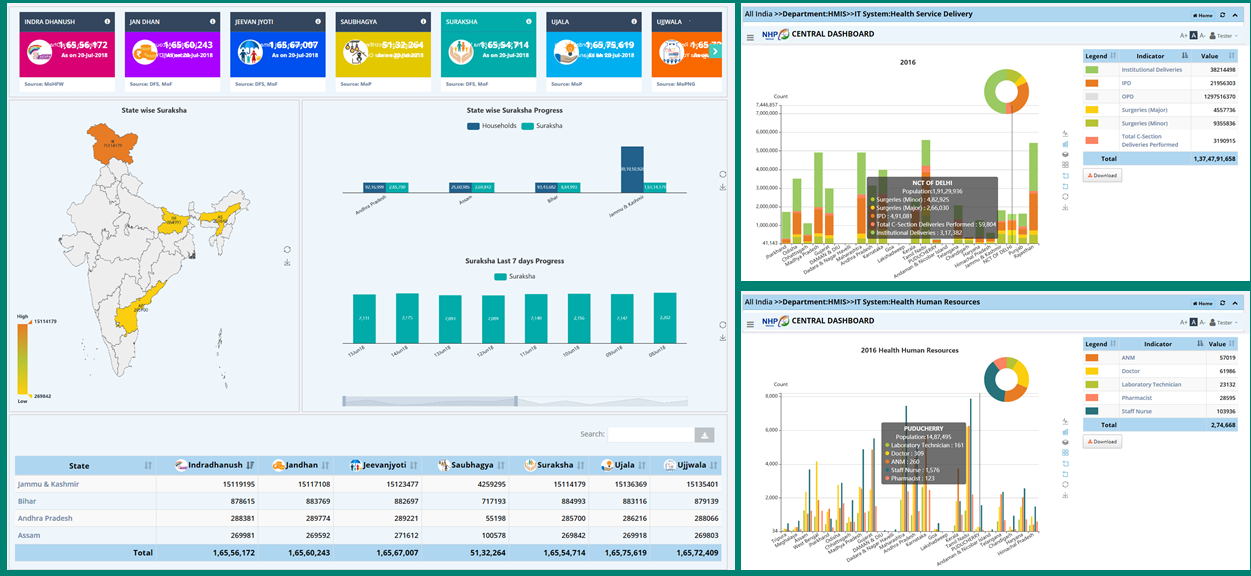Save Health Human Resources chart as image
The width and height of the screenshot is (1251, 576).
[1065, 495]
